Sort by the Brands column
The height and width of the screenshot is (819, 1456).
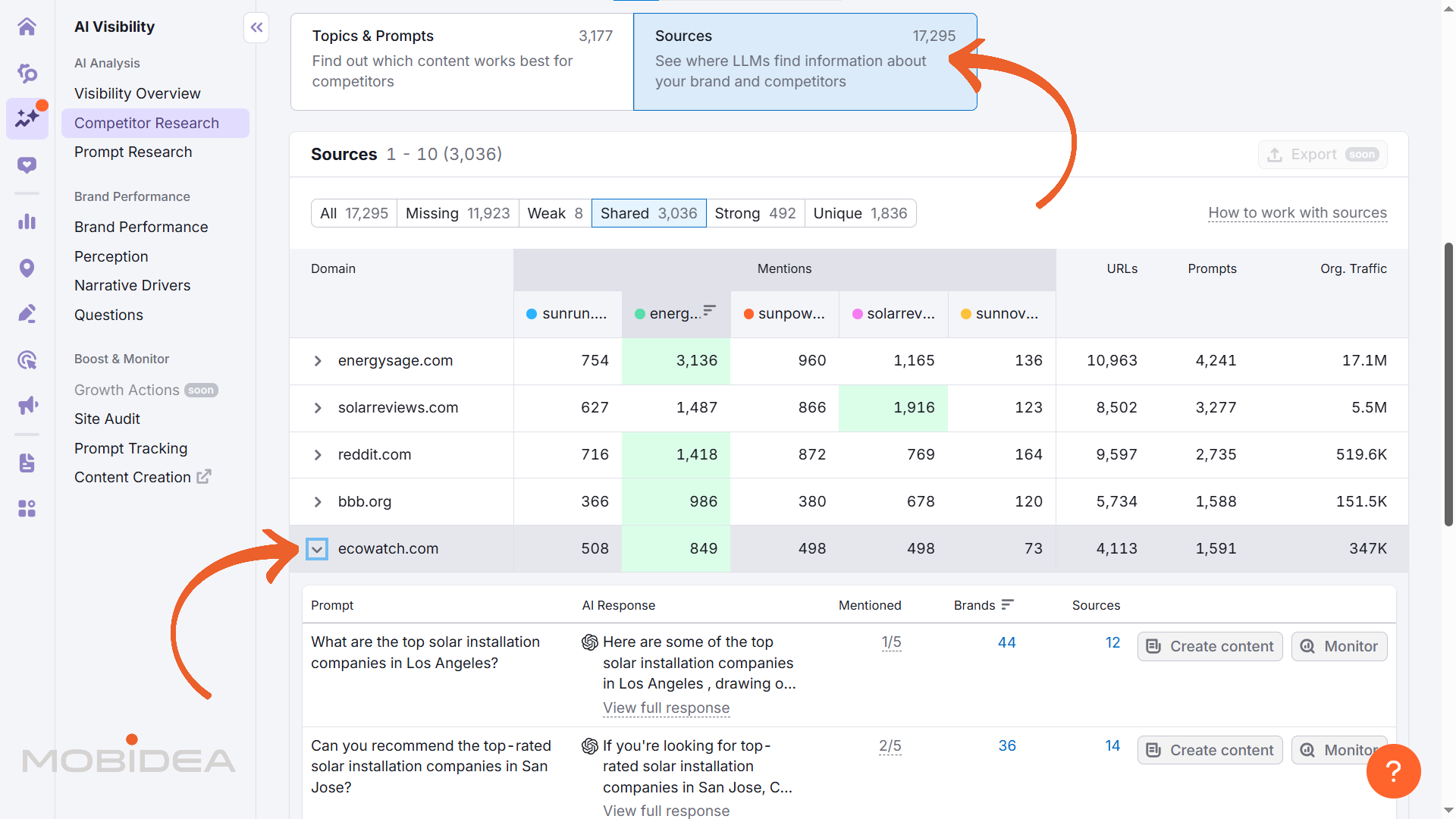(x=1007, y=604)
